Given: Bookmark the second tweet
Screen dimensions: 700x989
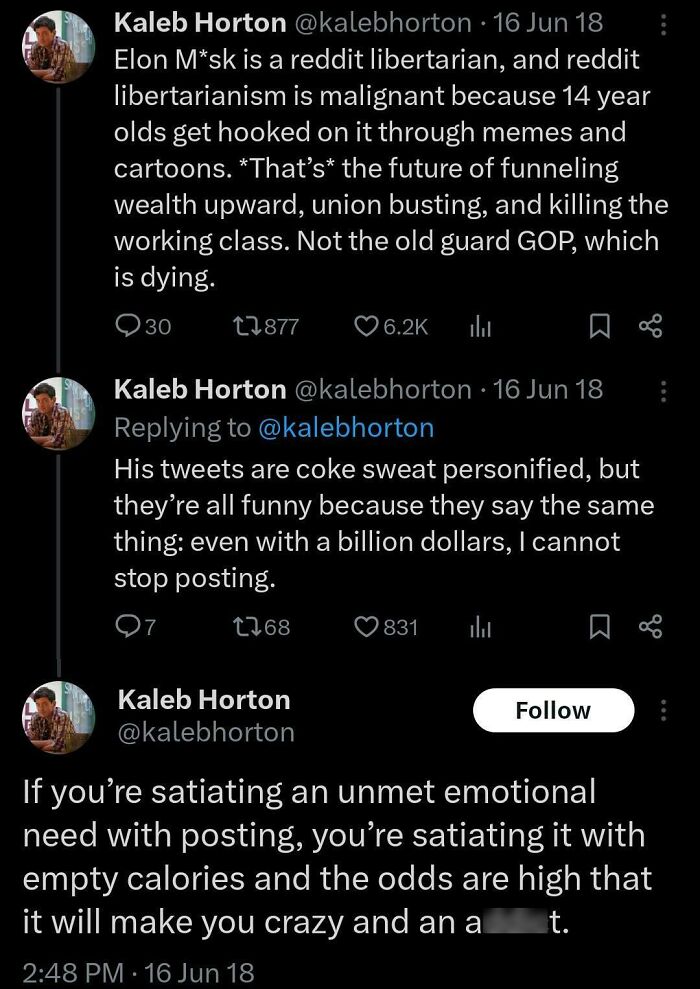Looking at the screenshot, I should (598, 626).
